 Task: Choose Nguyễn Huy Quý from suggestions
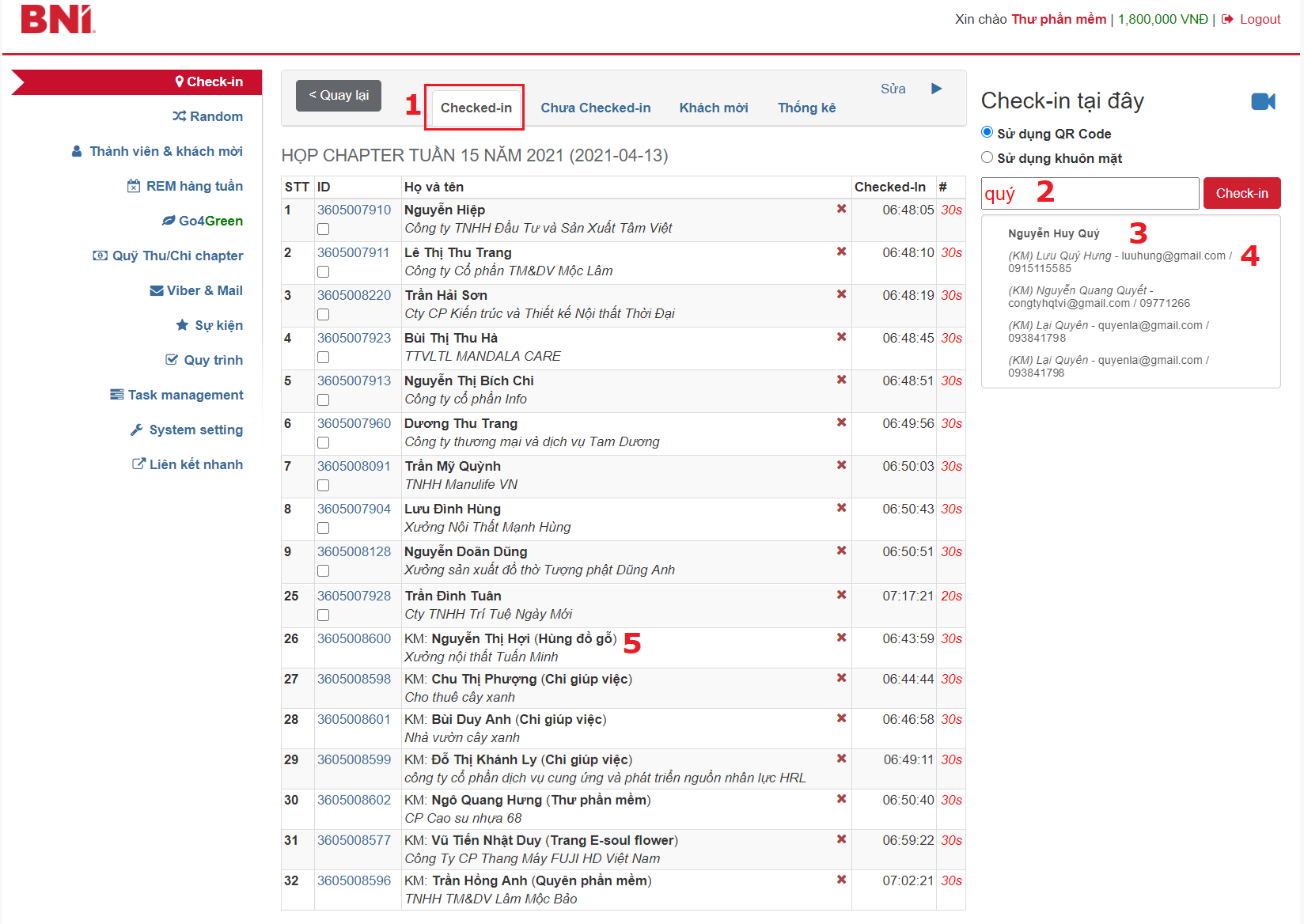click(x=1053, y=233)
